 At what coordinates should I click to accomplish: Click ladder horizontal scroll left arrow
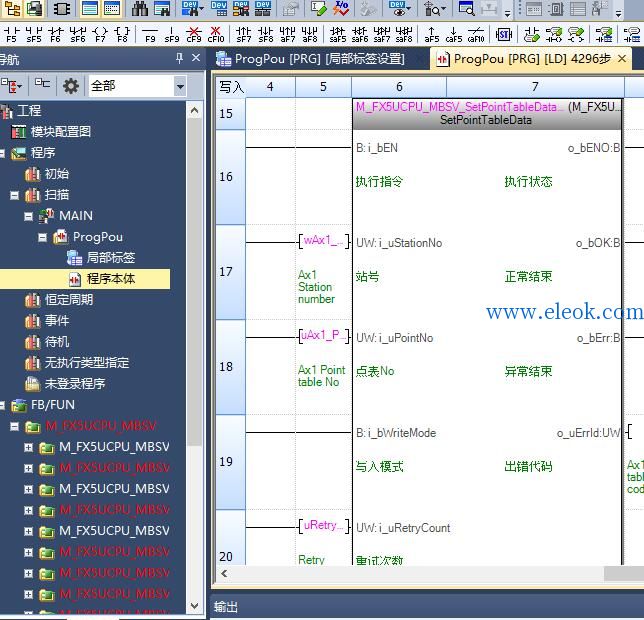[224, 573]
